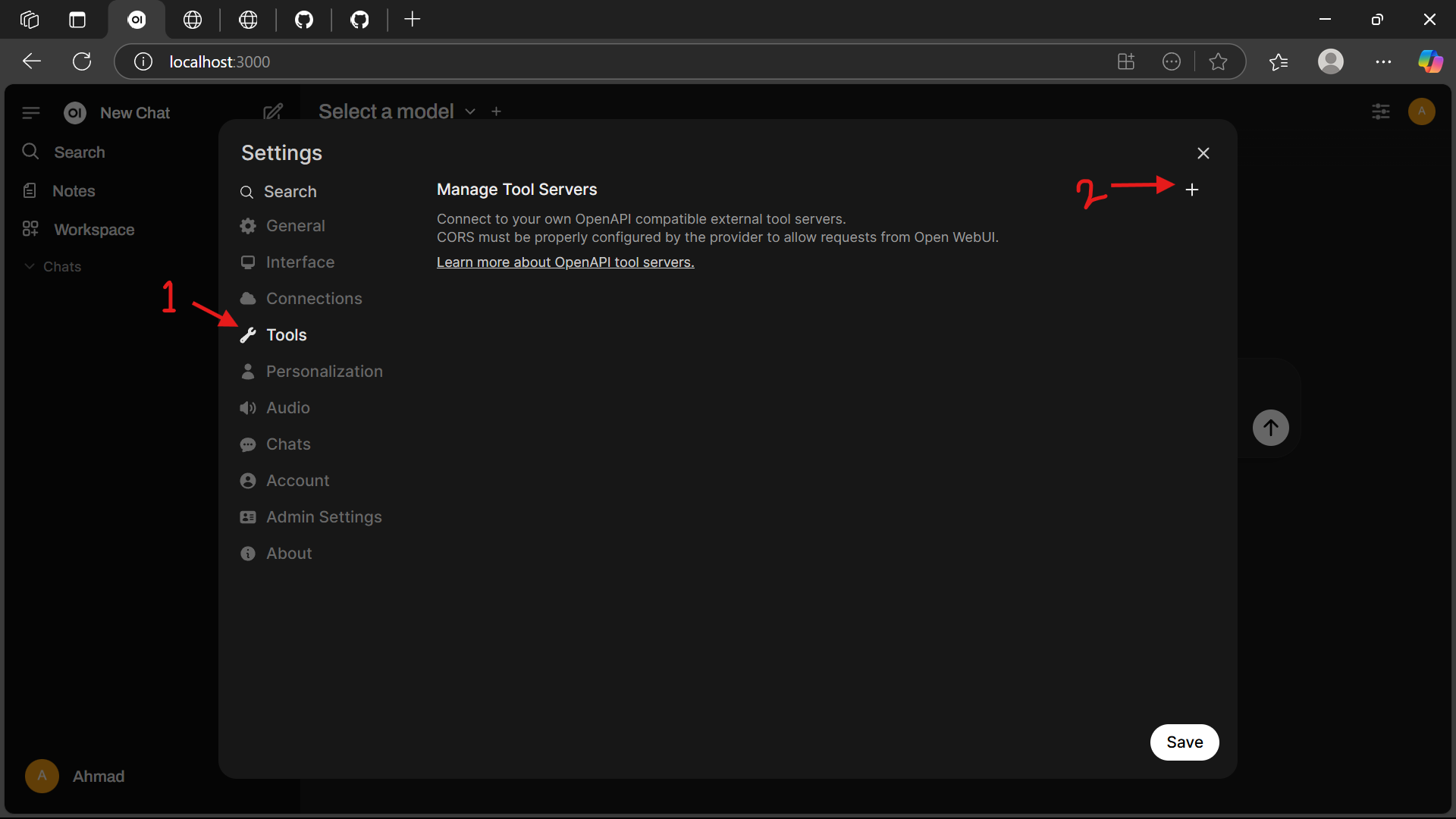Click the browser refresh icon
This screenshot has width=1456, height=819.
click(82, 61)
